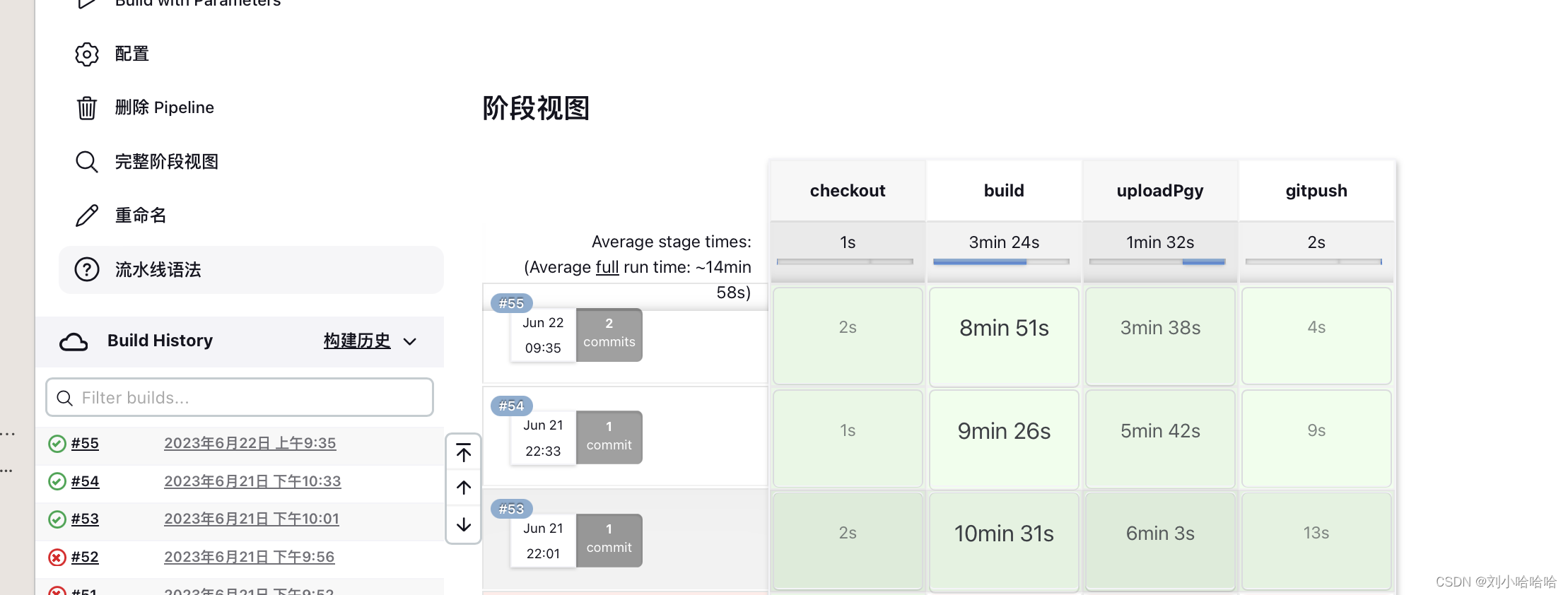Click the 3min 24s average build time
The width and height of the screenshot is (1568, 595).
pos(1004,242)
